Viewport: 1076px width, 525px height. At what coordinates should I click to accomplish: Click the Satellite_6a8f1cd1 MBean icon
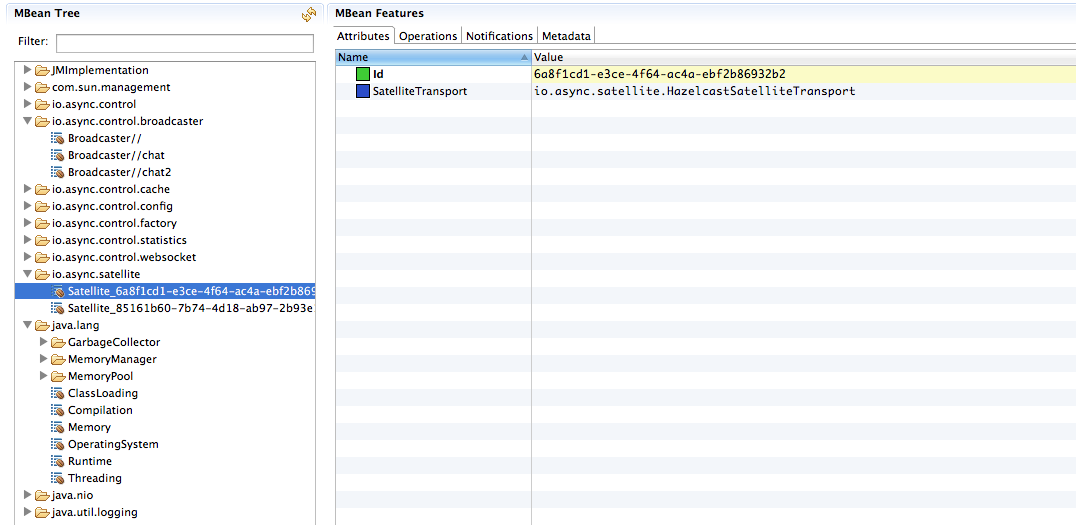[58, 291]
